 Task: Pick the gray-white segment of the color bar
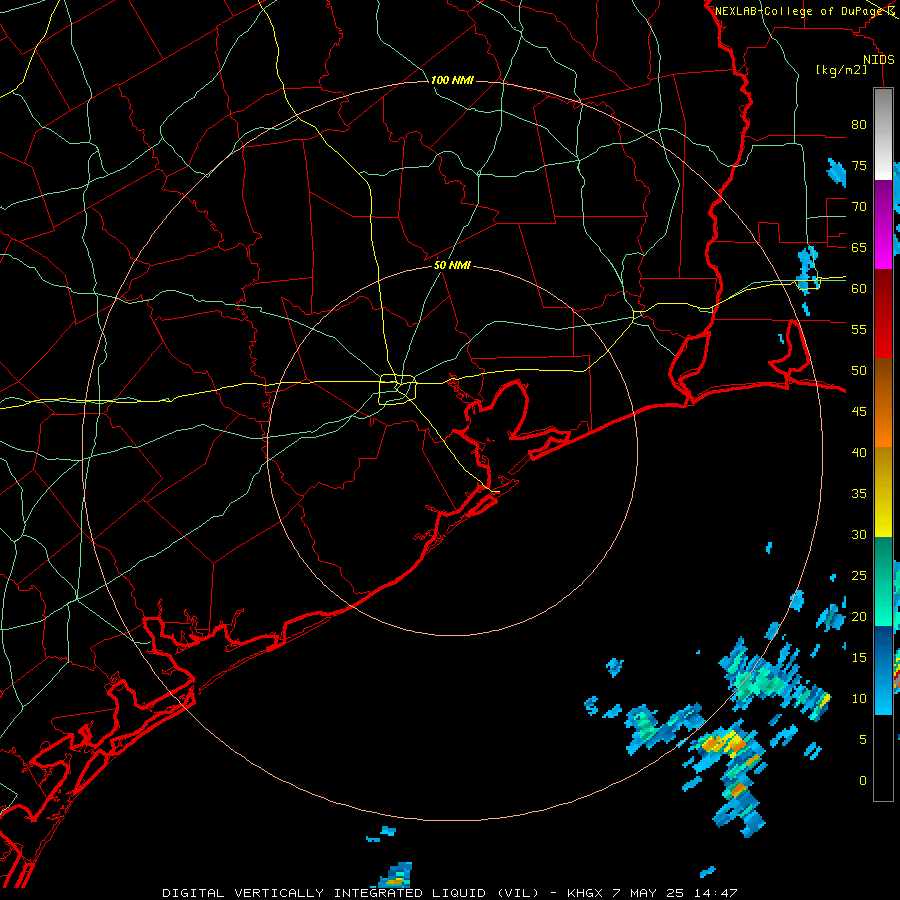point(883,134)
